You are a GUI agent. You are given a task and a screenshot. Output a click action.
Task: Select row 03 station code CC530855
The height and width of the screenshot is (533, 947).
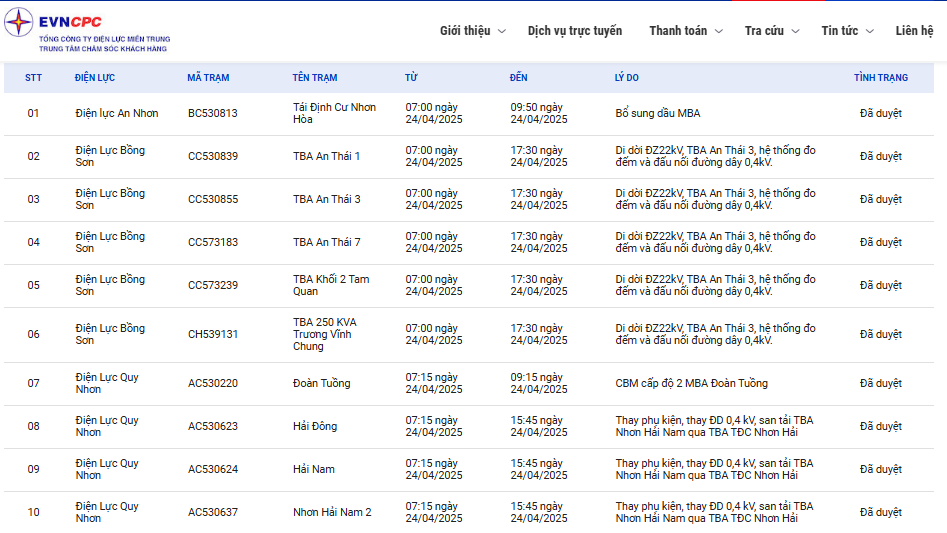click(212, 200)
